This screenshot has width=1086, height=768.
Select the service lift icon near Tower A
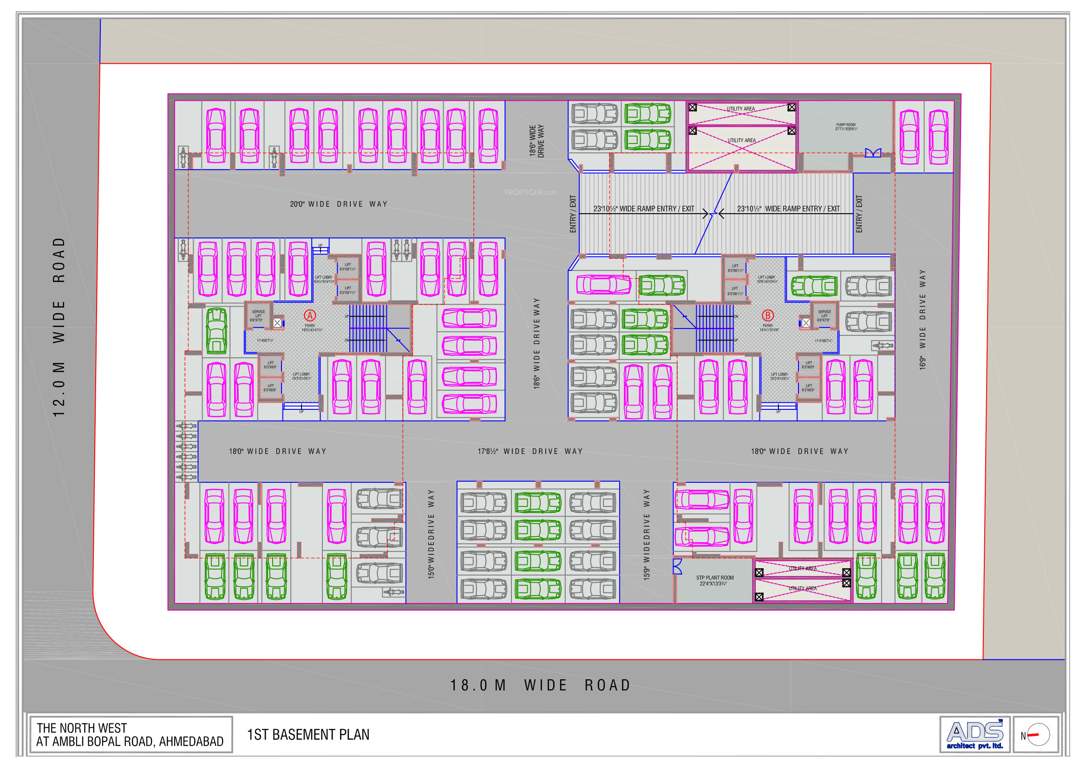[257, 316]
